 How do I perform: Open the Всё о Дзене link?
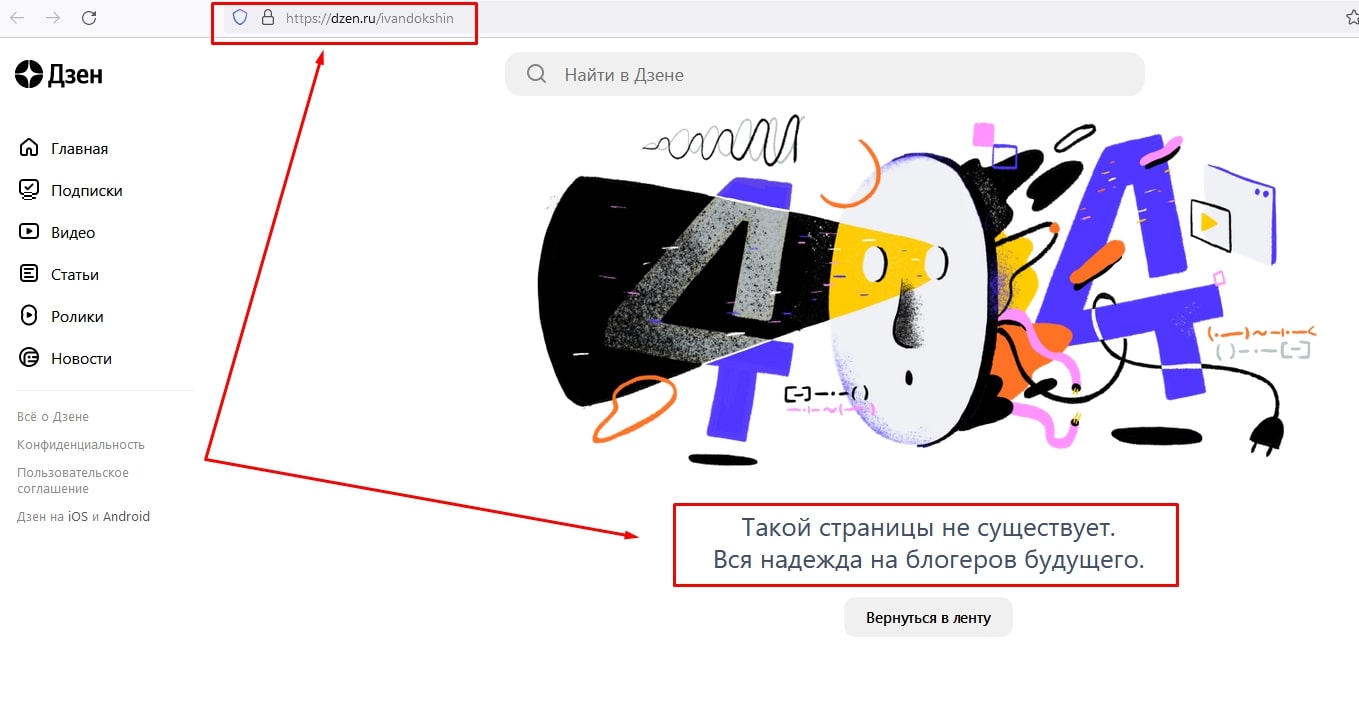pyautogui.click(x=53, y=417)
